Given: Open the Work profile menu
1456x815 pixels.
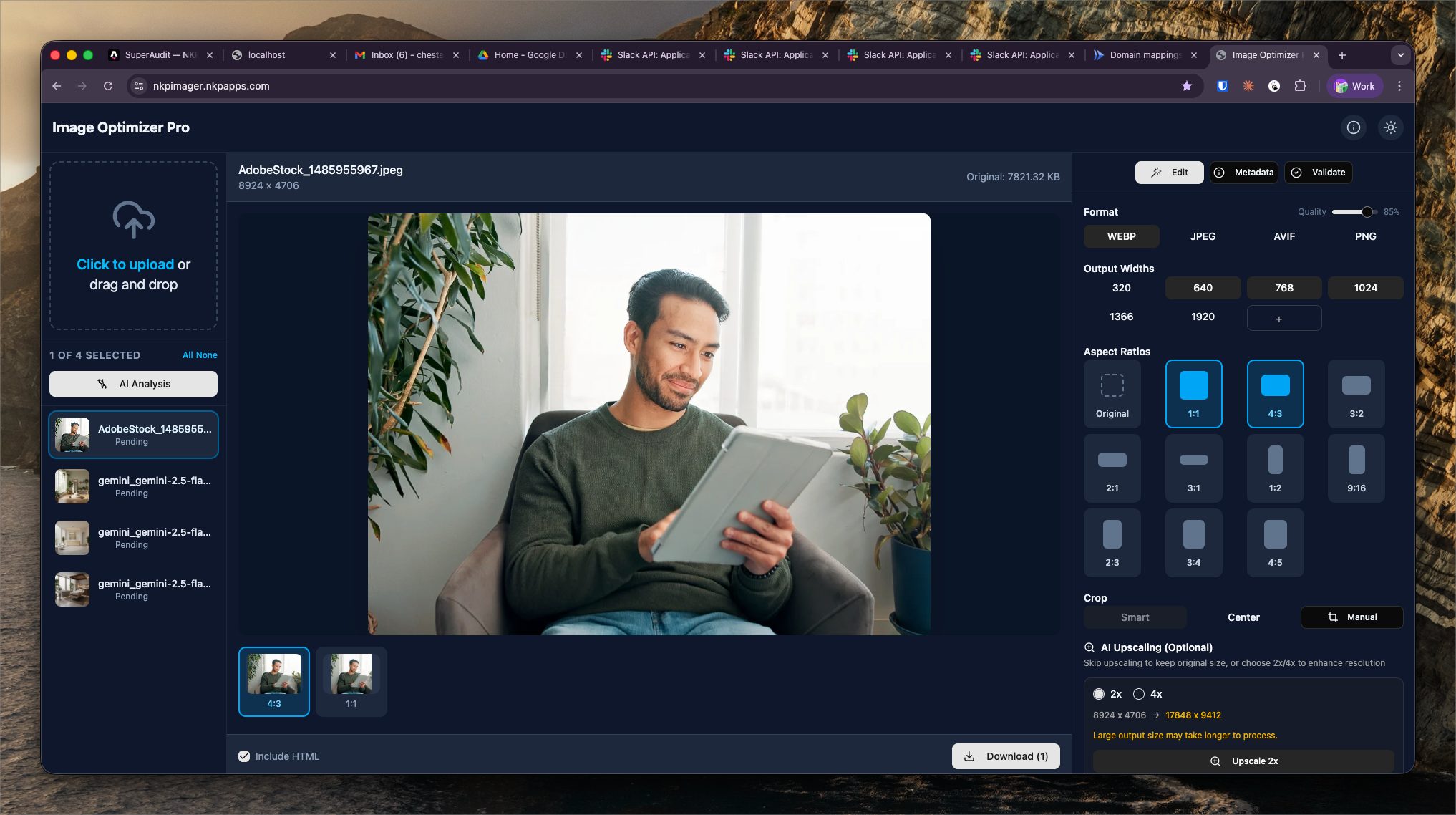Looking at the screenshot, I should pyautogui.click(x=1354, y=86).
